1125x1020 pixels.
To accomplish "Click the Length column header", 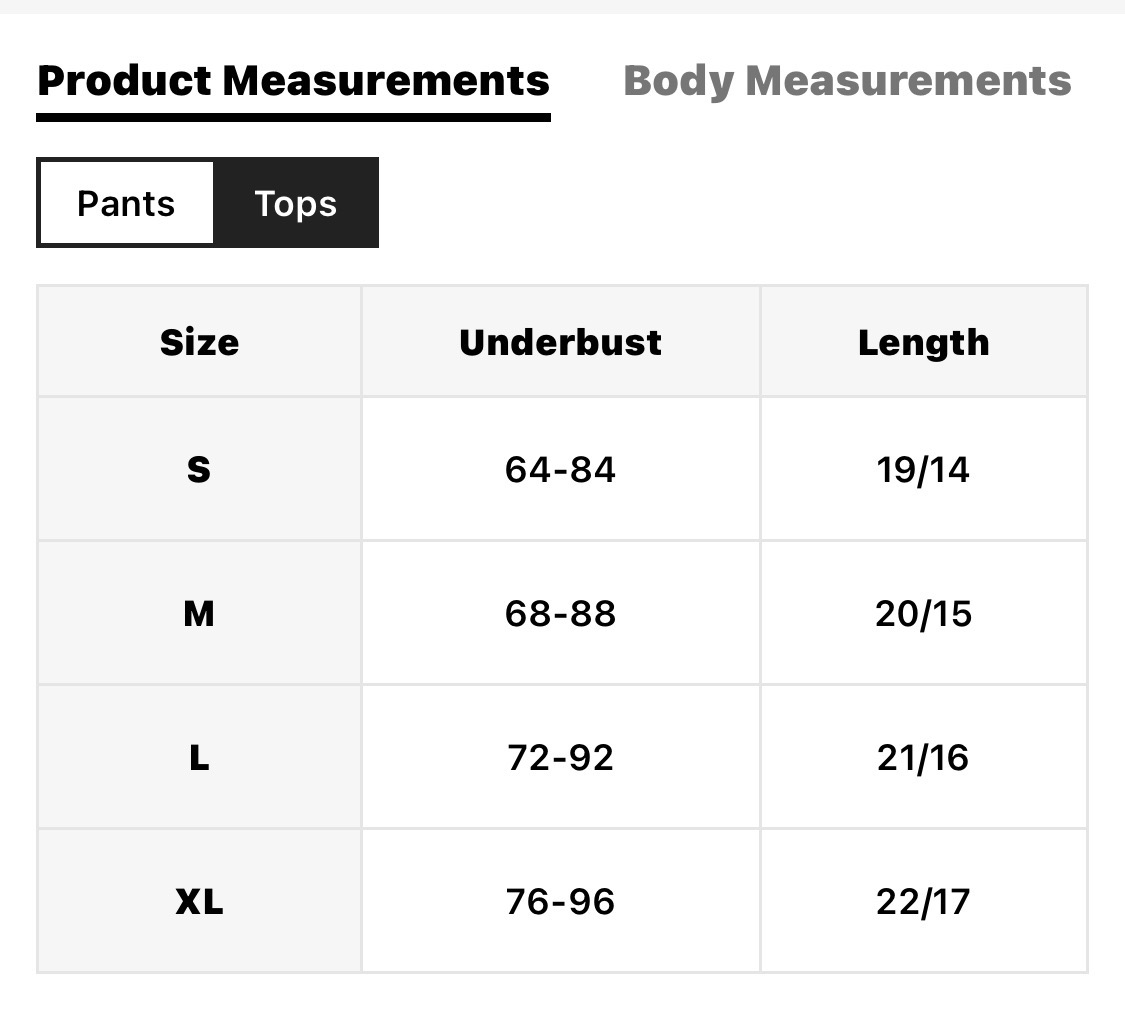I will (923, 342).
